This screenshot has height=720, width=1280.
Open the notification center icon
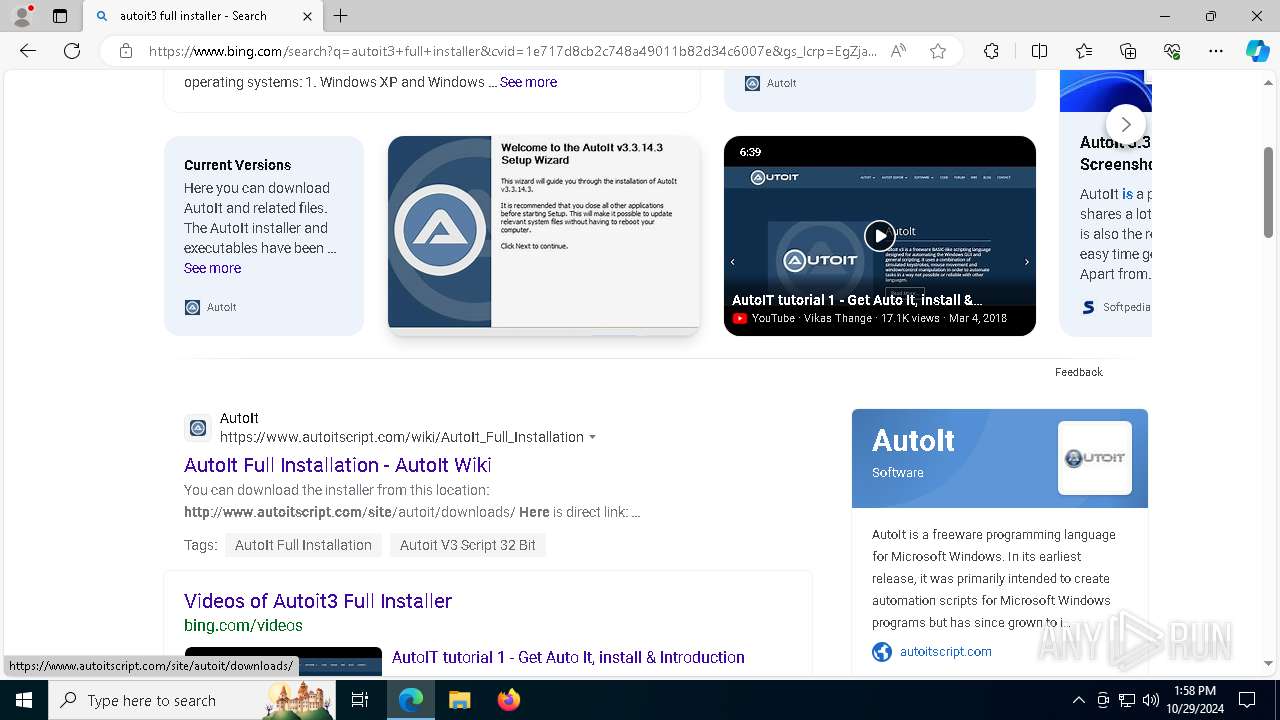tap(1247, 700)
